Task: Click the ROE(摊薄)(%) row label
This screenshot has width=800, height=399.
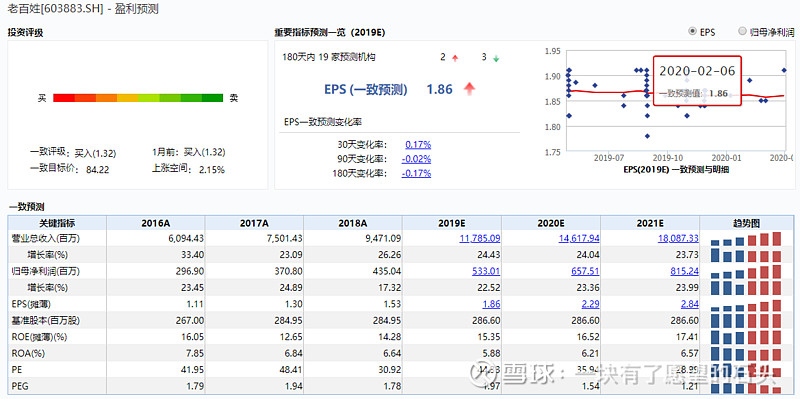Action: tap(39, 337)
